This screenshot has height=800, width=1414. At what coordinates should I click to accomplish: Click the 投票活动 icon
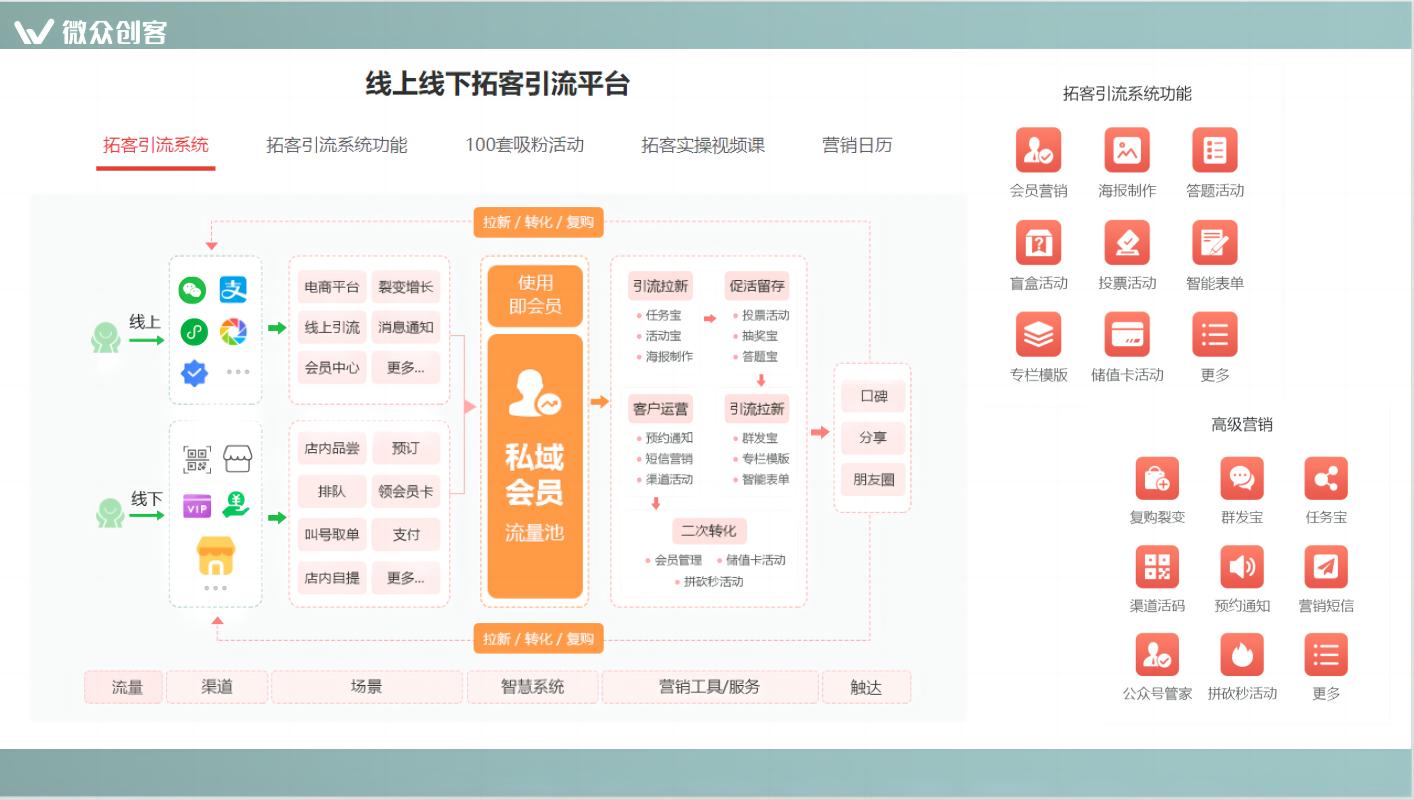[1127, 242]
